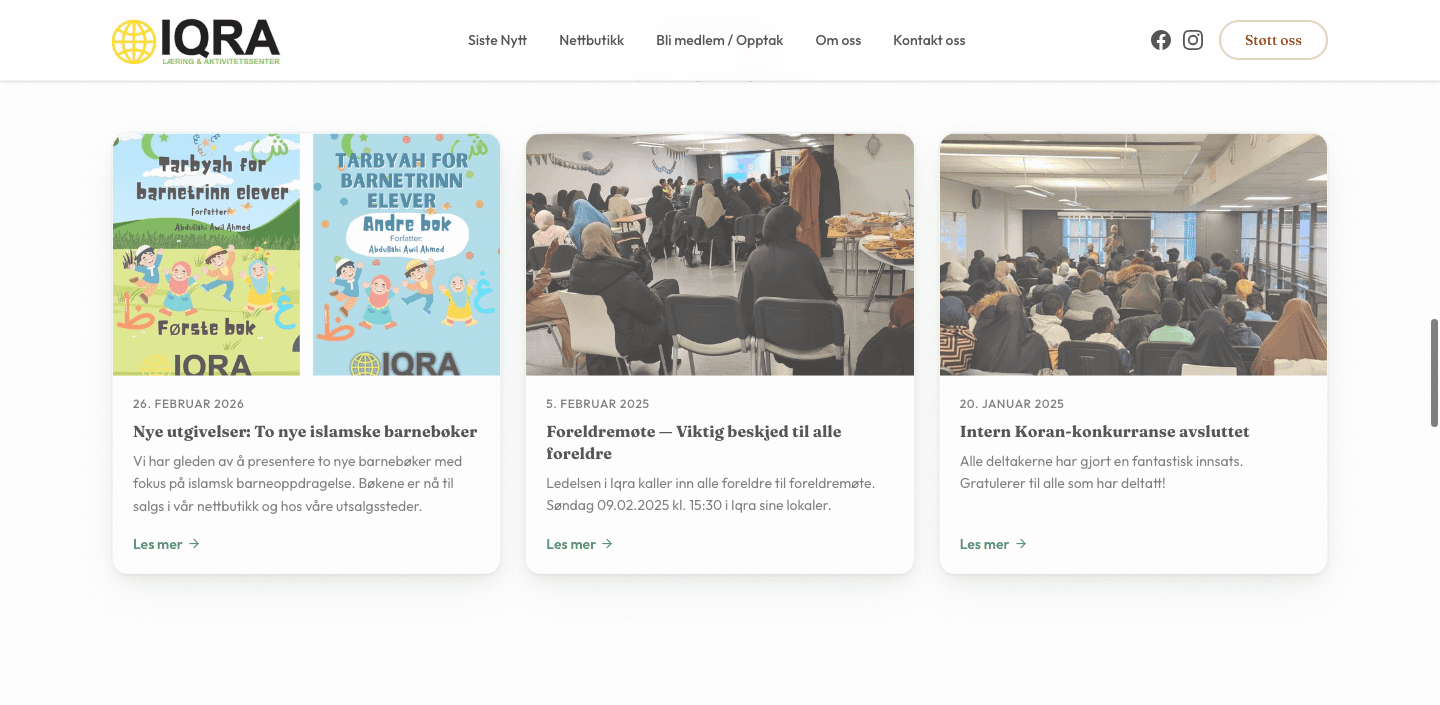Open Kontakt oss page
The height and width of the screenshot is (705, 1440).
click(929, 40)
